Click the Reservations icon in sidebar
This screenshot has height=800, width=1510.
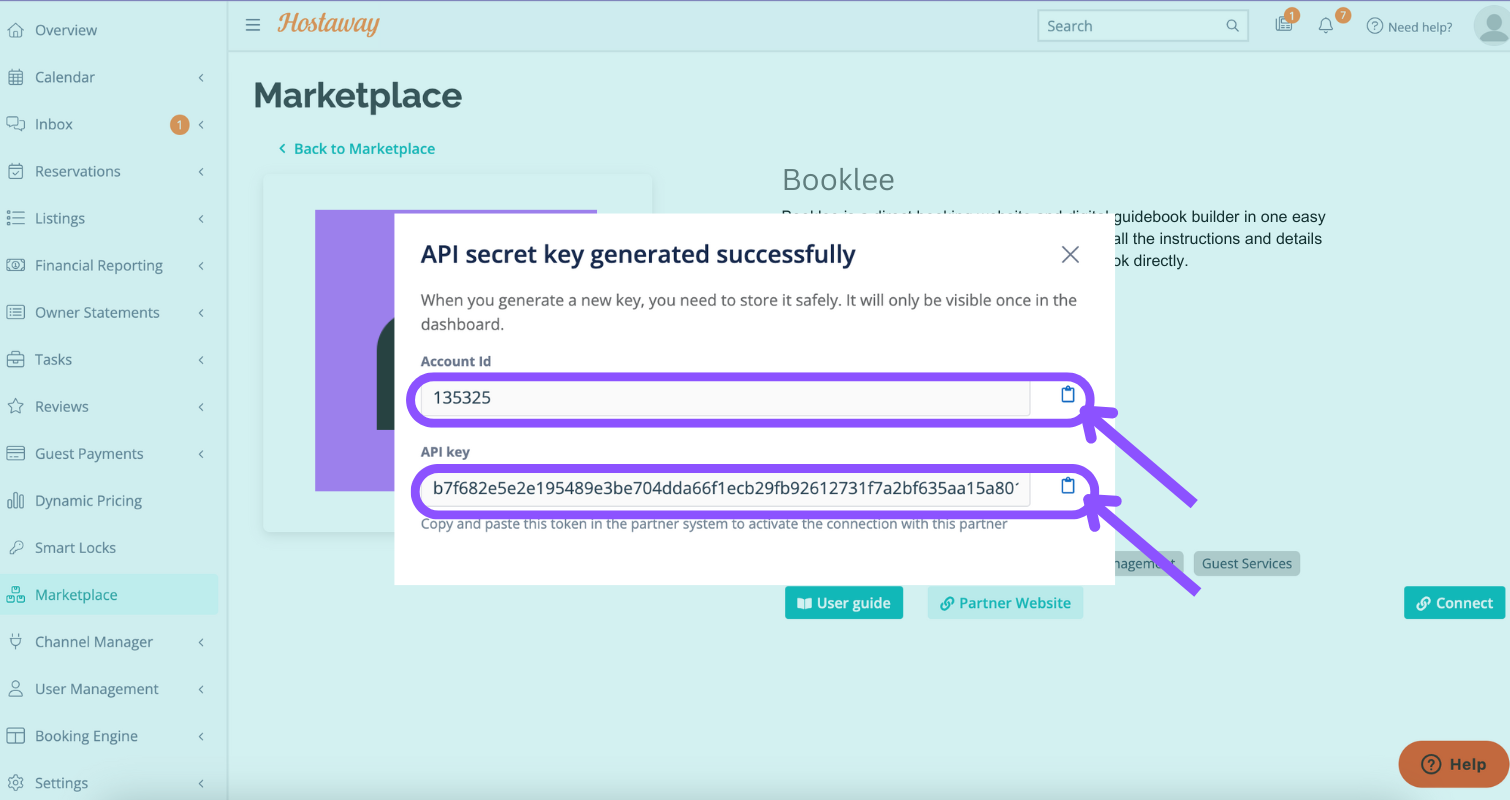pyautogui.click(x=15, y=171)
